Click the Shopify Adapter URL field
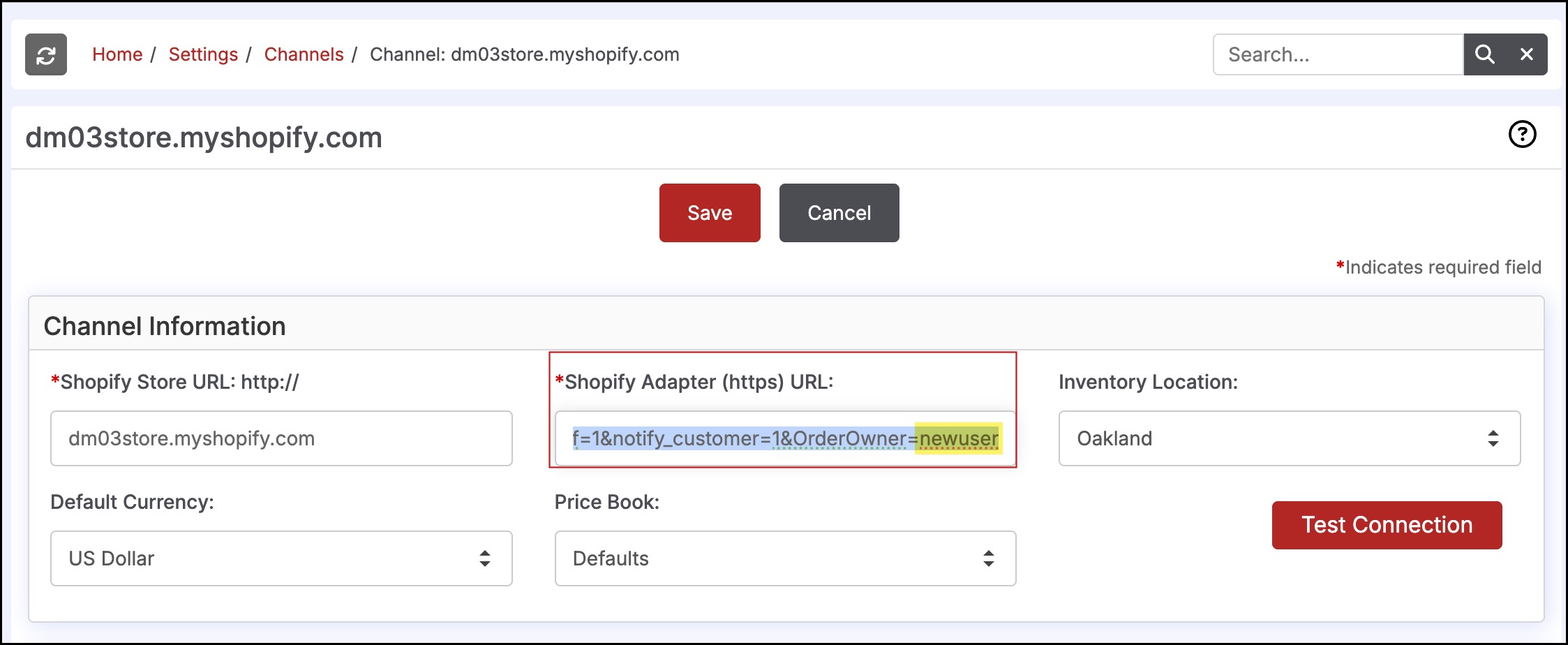The width and height of the screenshot is (1568, 645). 785,438
